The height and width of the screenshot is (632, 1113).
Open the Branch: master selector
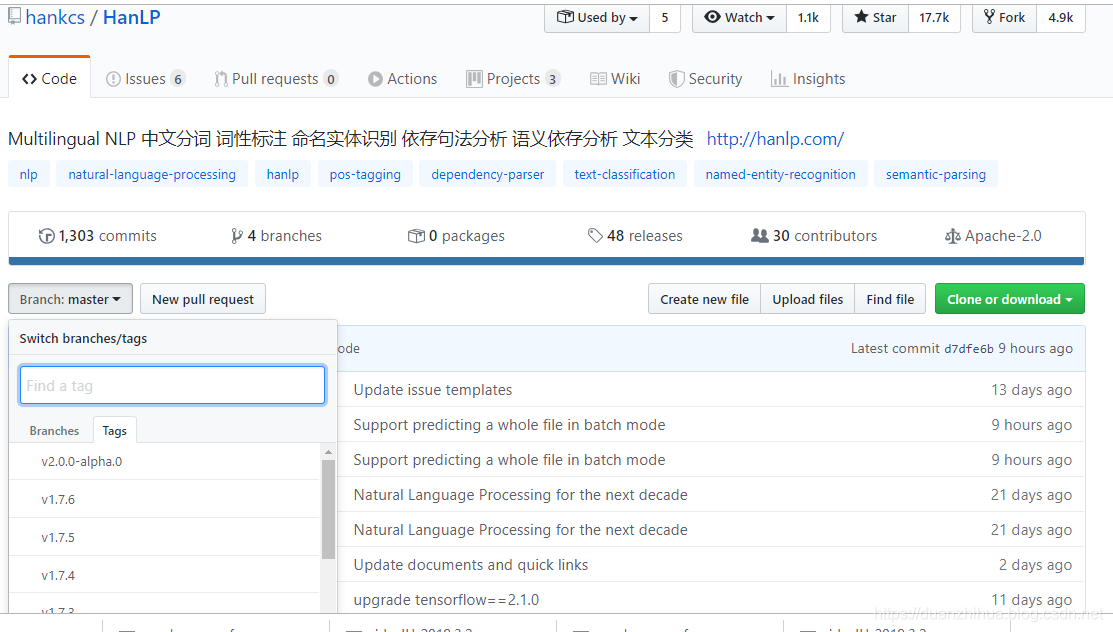(x=70, y=298)
